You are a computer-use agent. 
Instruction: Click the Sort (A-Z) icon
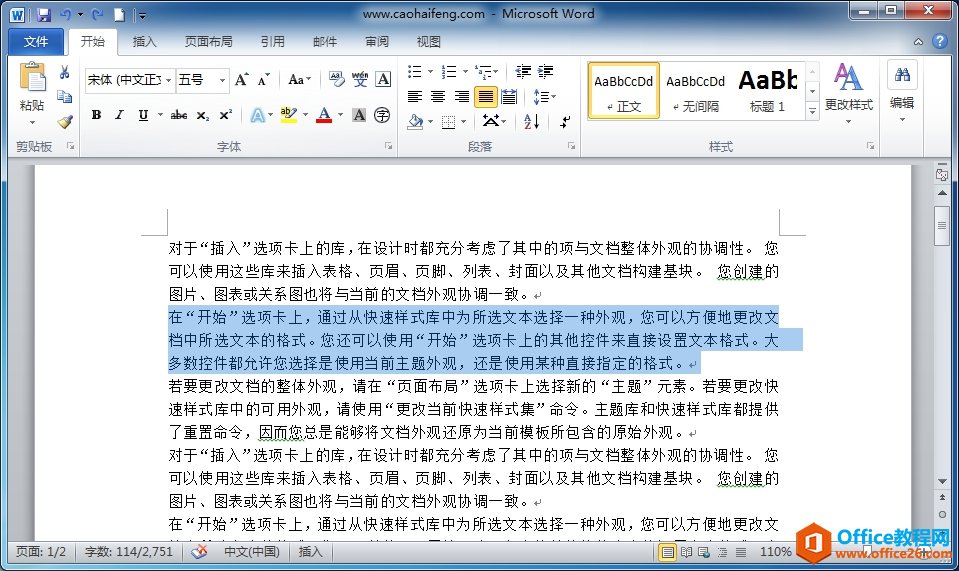531,122
